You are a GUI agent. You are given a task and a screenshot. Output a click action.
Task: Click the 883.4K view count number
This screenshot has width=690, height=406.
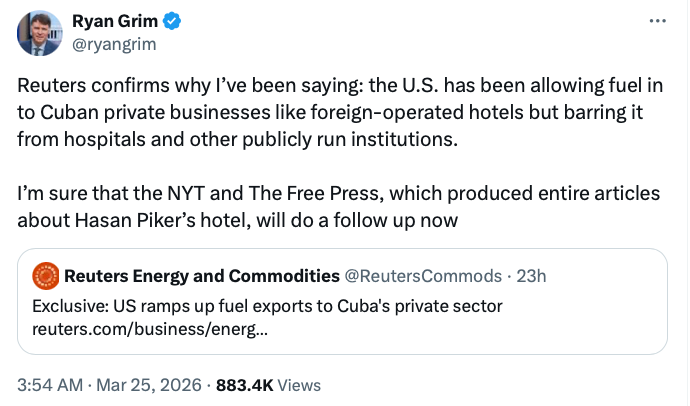[x=244, y=384]
